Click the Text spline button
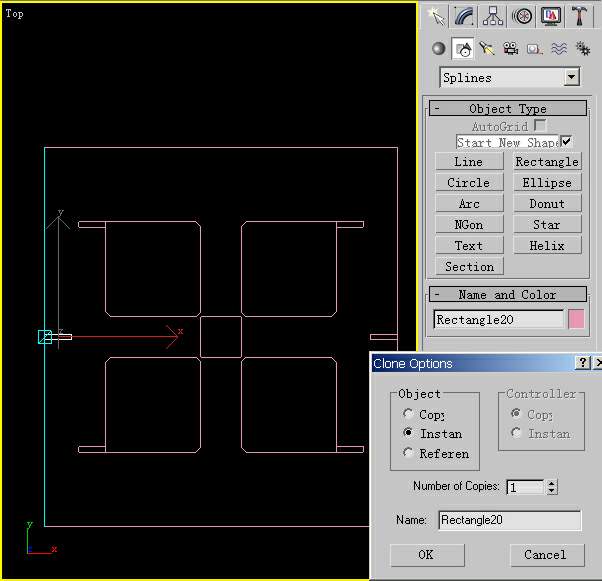602x581 pixels. (x=469, y=246)
